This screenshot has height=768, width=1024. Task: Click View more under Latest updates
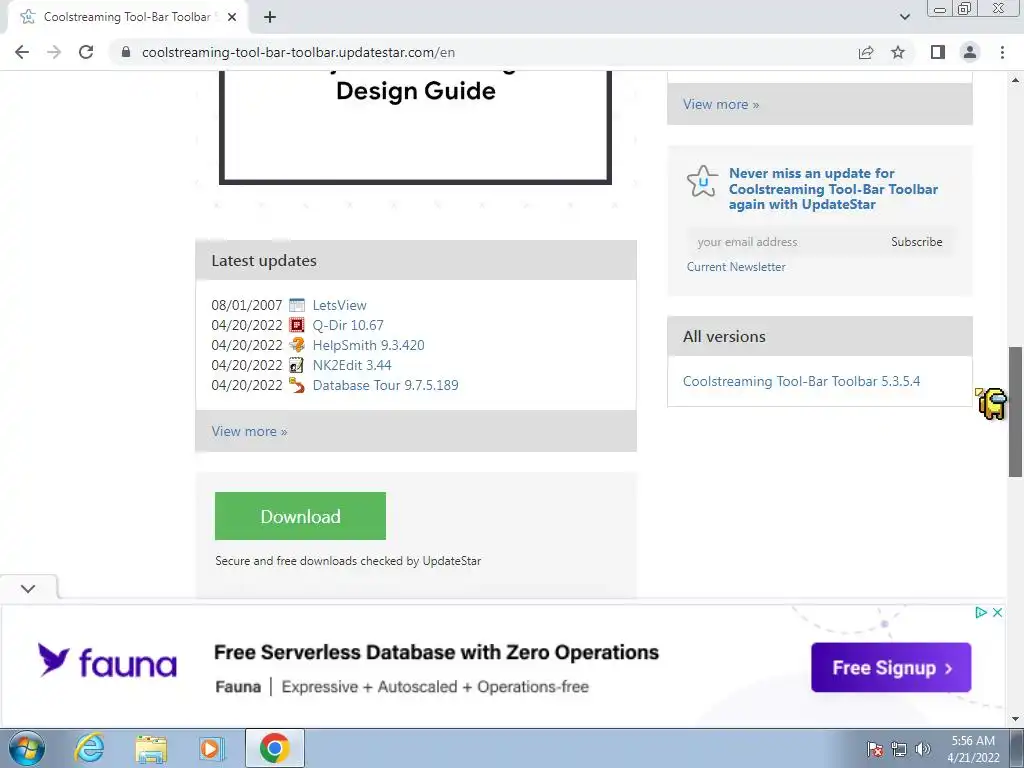pos(249,431)
